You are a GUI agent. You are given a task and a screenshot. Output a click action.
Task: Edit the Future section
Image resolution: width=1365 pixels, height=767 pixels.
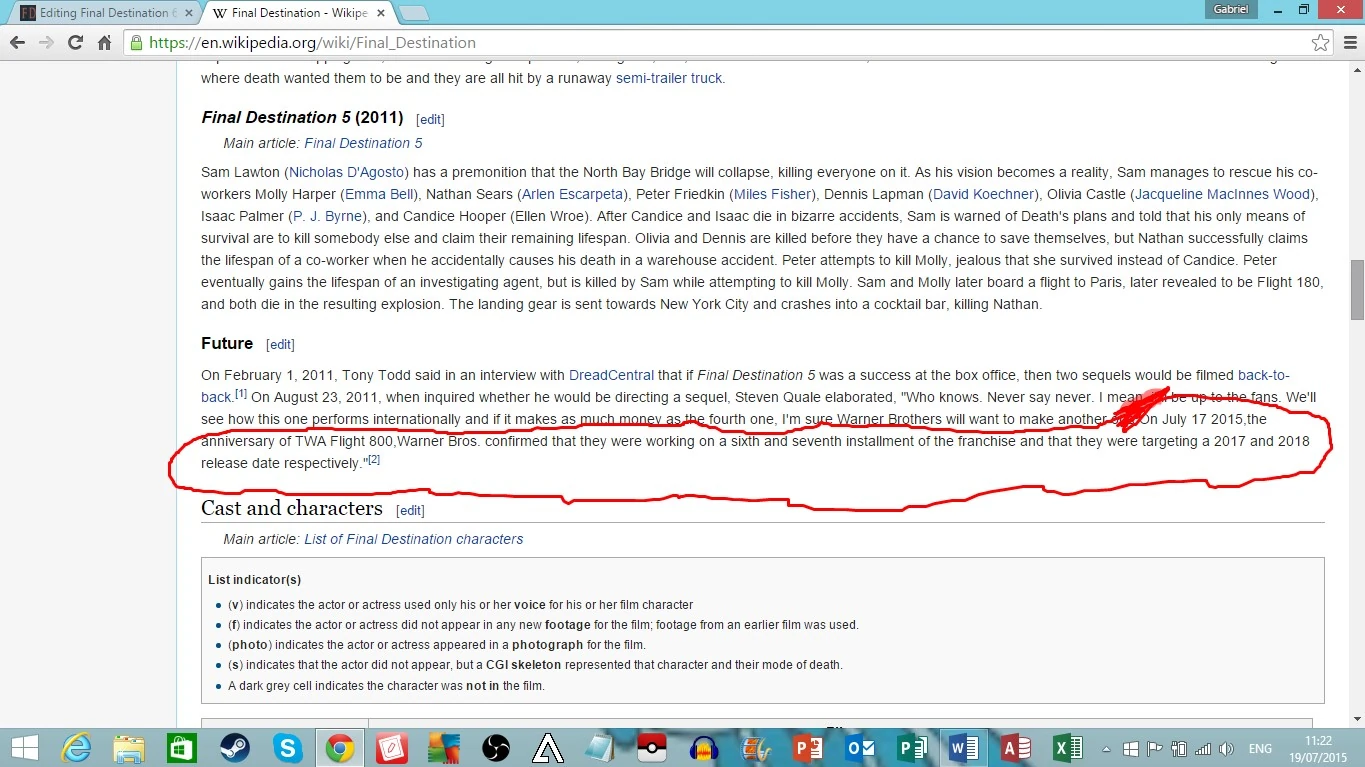[x=280, y=345]
